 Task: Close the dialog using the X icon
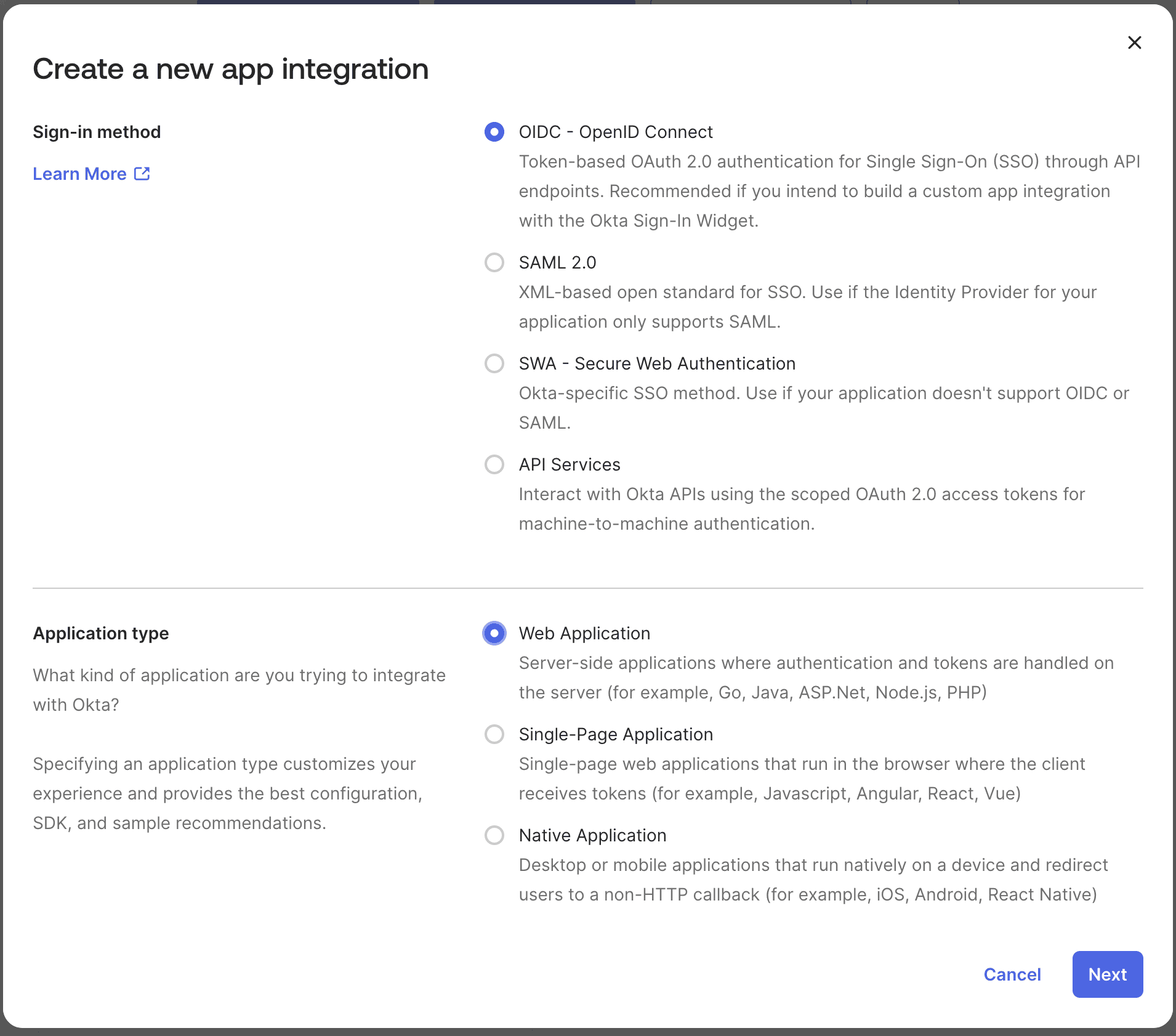(1135, 42)
